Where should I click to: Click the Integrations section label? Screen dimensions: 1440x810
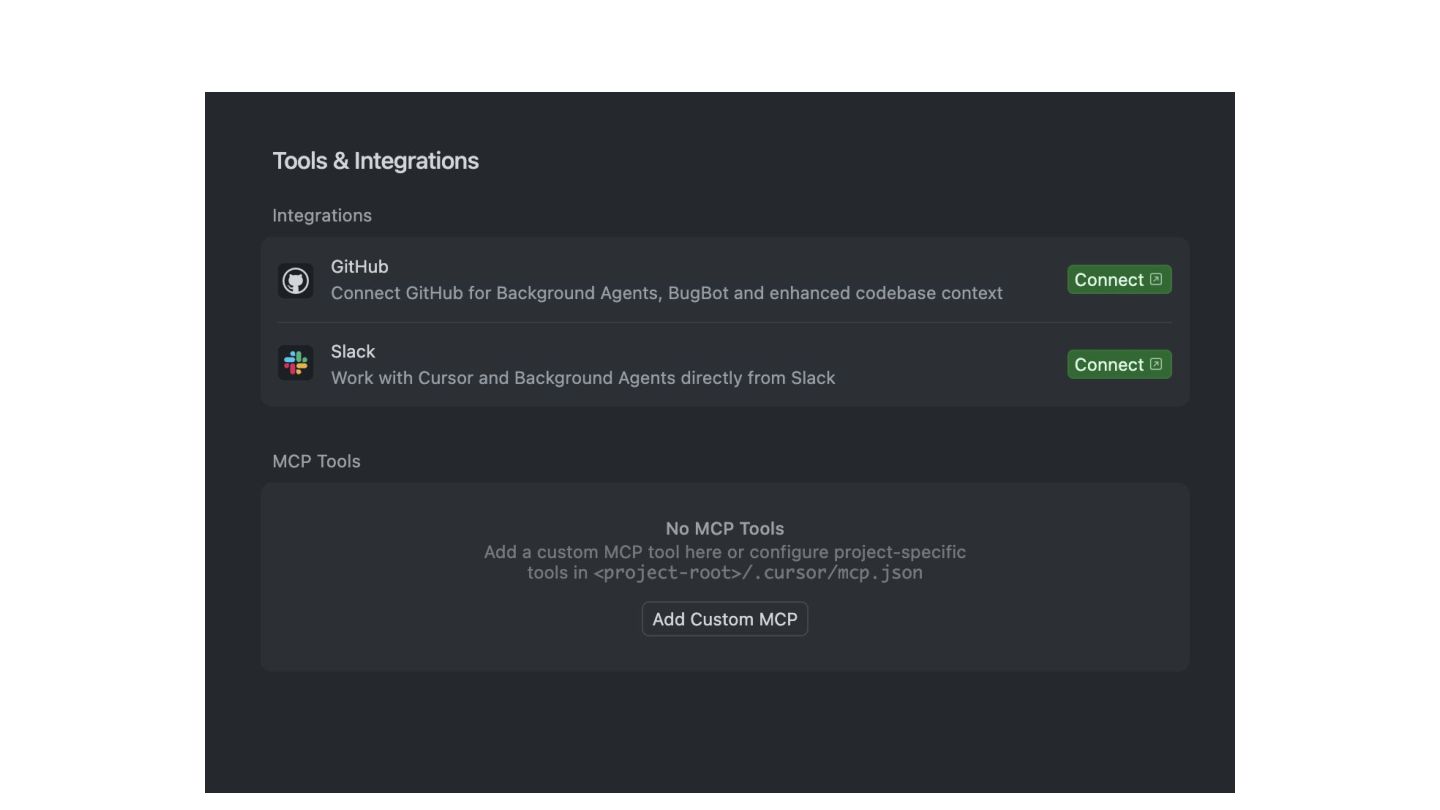pyautogui.click(x=322, y=216)
